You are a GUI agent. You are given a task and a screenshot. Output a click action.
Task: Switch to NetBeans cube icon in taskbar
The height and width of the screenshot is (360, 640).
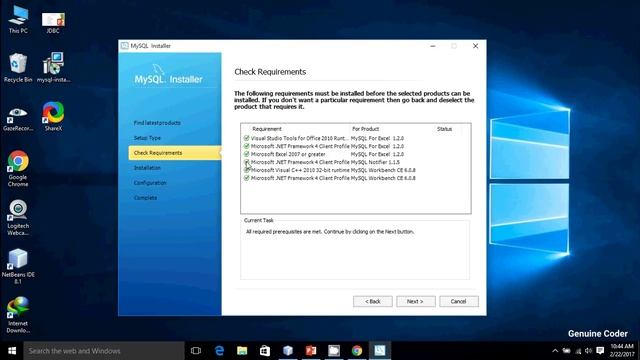point(288,351)
